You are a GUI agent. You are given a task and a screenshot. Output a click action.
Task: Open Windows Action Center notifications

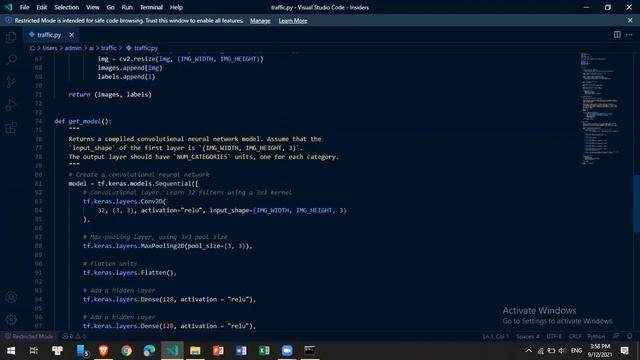pos(624,351)
